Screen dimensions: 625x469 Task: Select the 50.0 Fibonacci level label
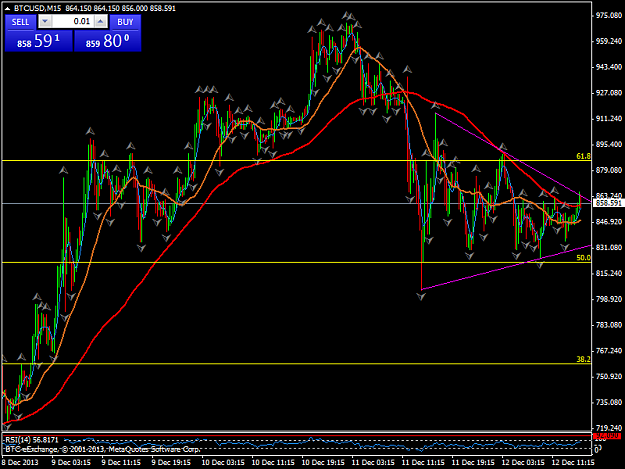click(583, 258)
